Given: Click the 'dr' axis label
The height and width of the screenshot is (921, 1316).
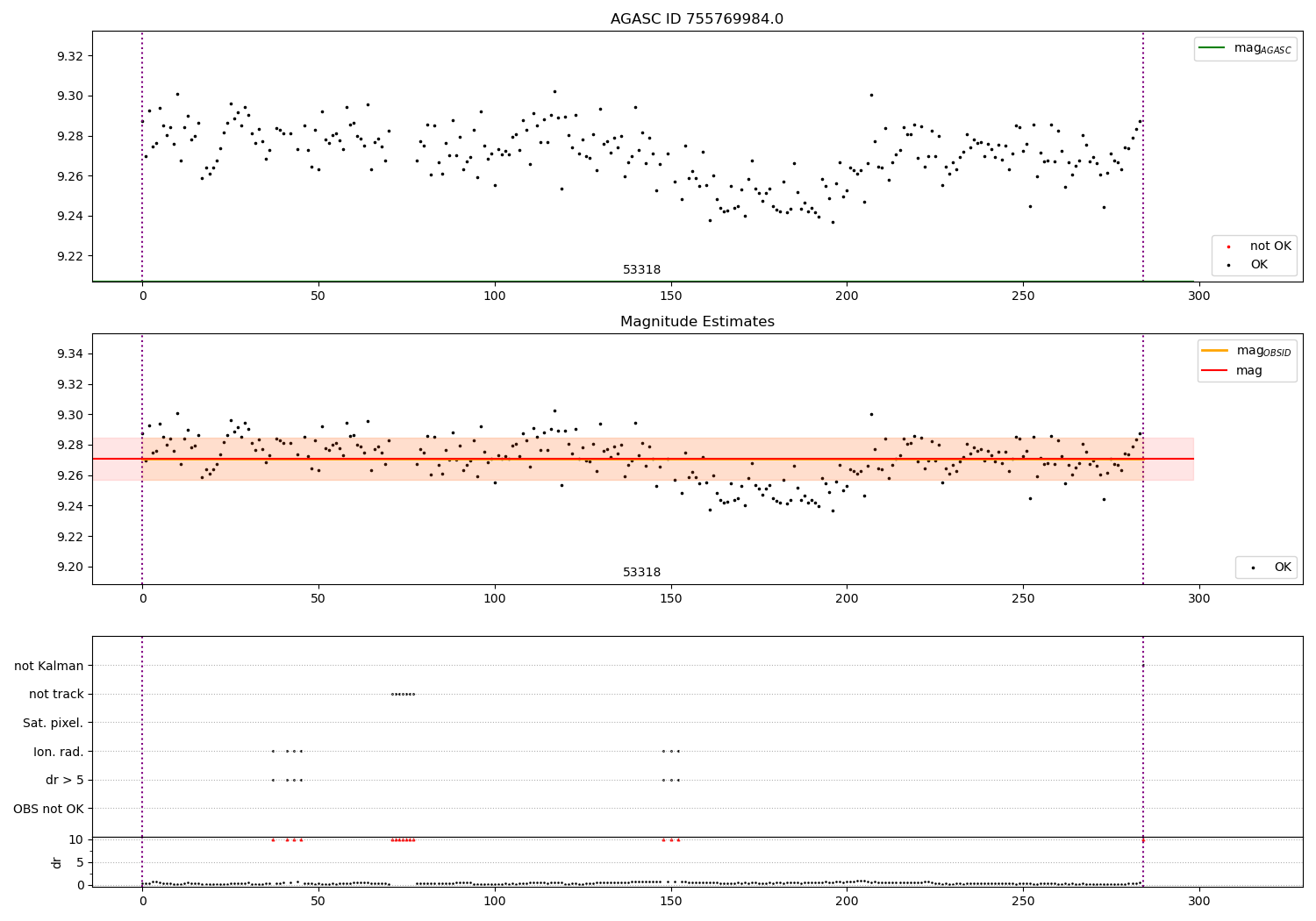Looking at the screenshot, I should tap(57, 862).
